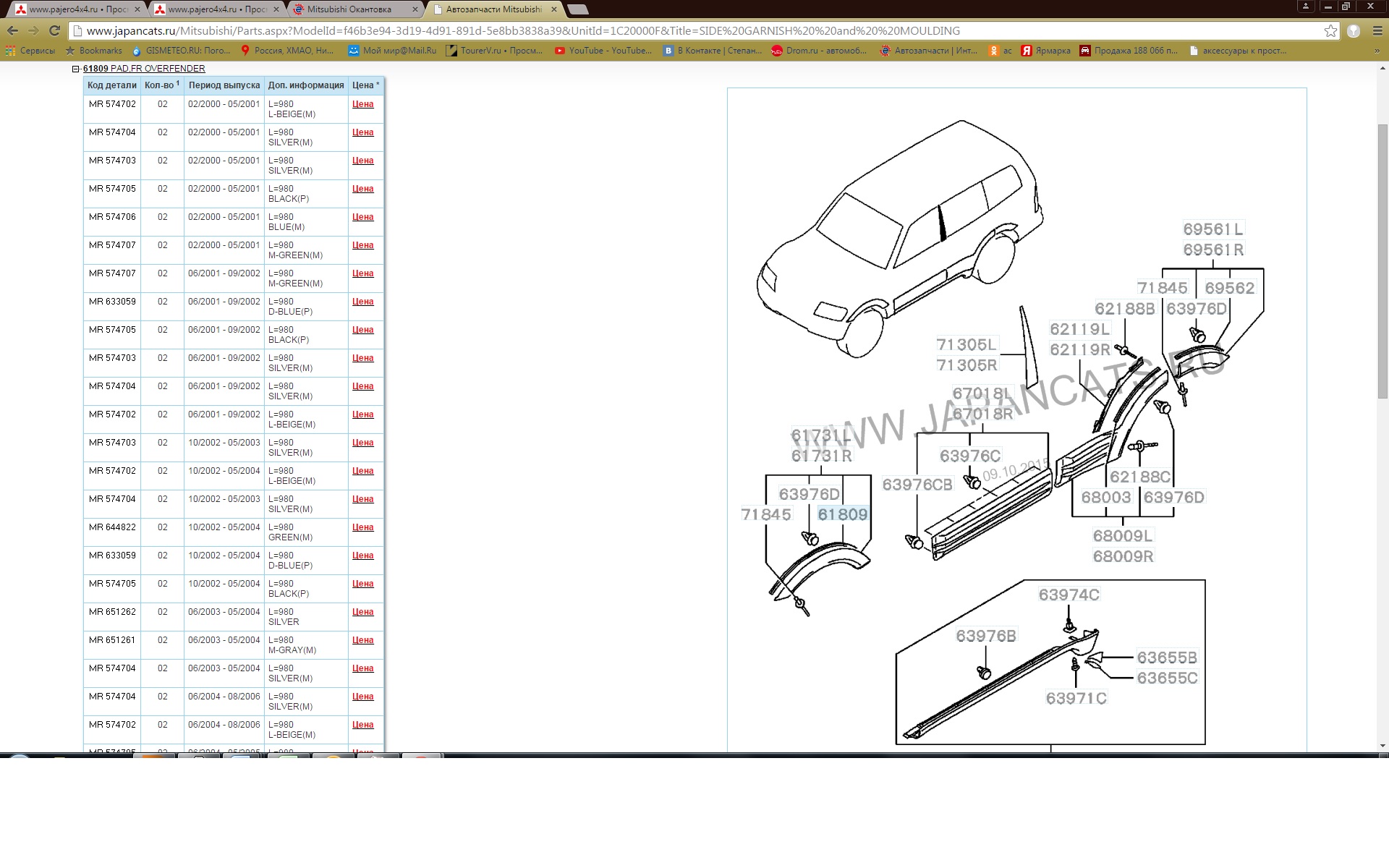Click the browser back arrow
The height and width of the screenshot is (868, 1389).
click(12, 30)
